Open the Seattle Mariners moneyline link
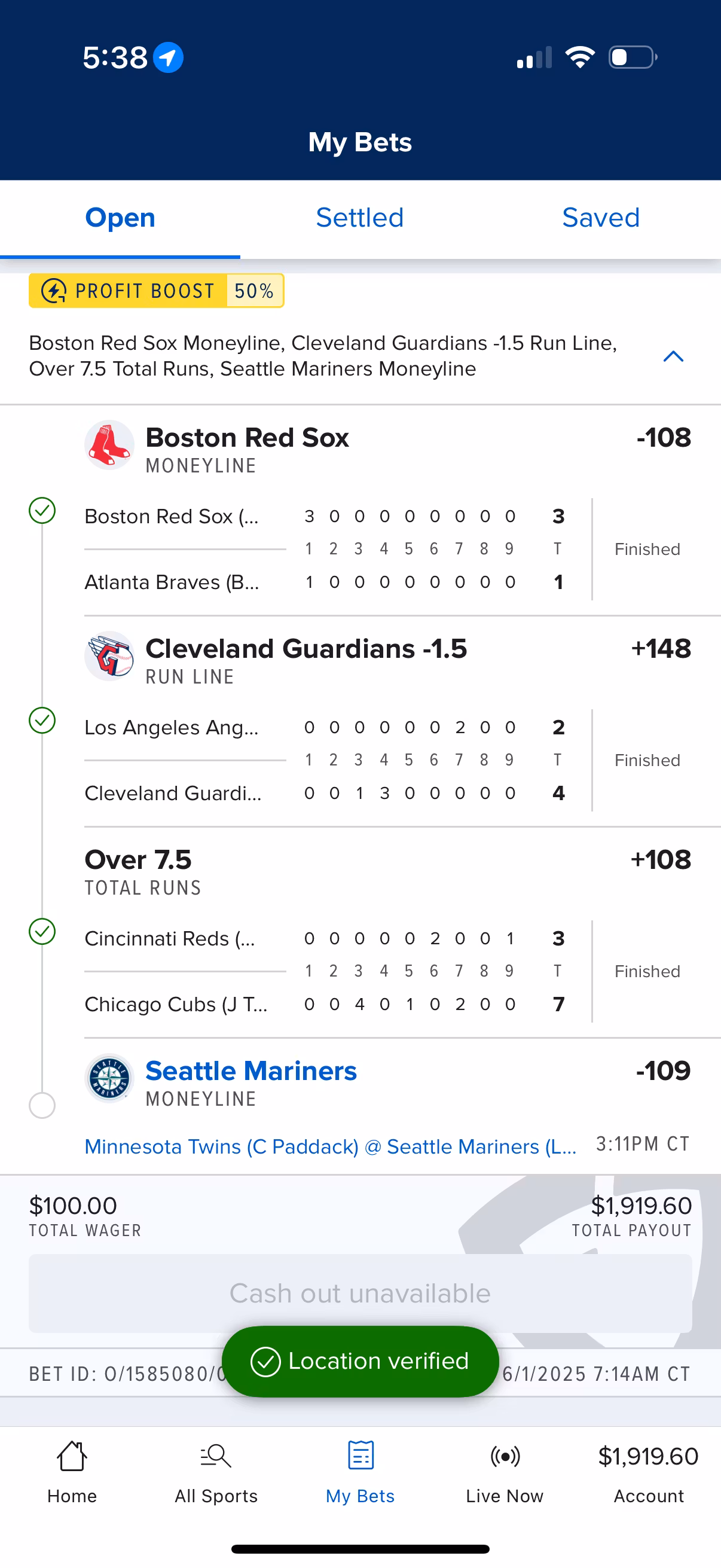 coord(250,1070)
